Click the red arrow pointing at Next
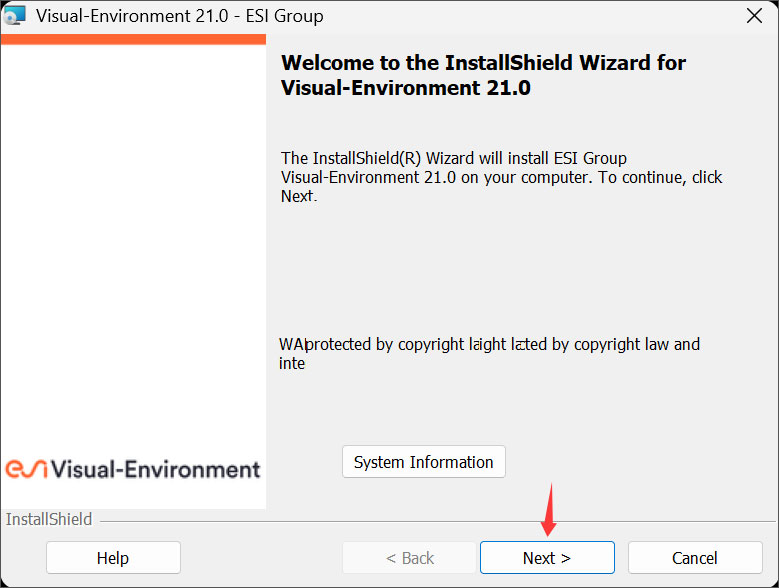Viewport: 779px width, 588px height. point(547,510)
